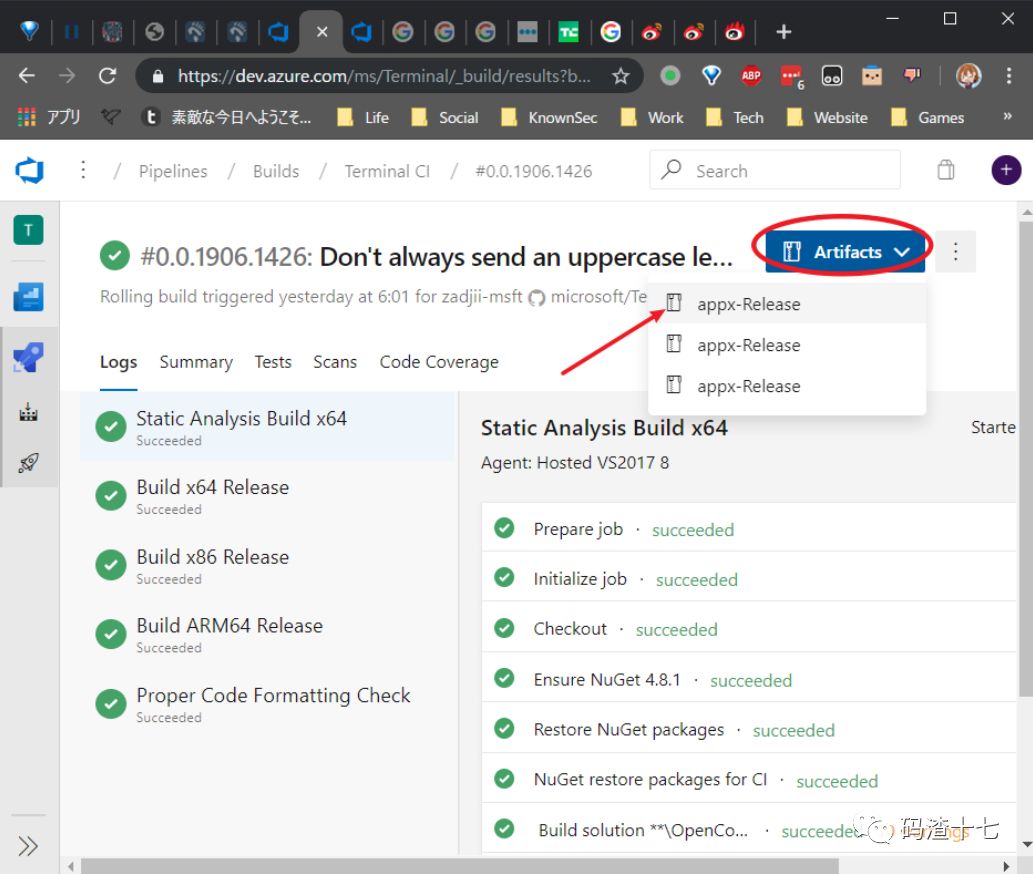
Task: Select Proper Code Formatting Check job
Action: [x=267, y=704]
